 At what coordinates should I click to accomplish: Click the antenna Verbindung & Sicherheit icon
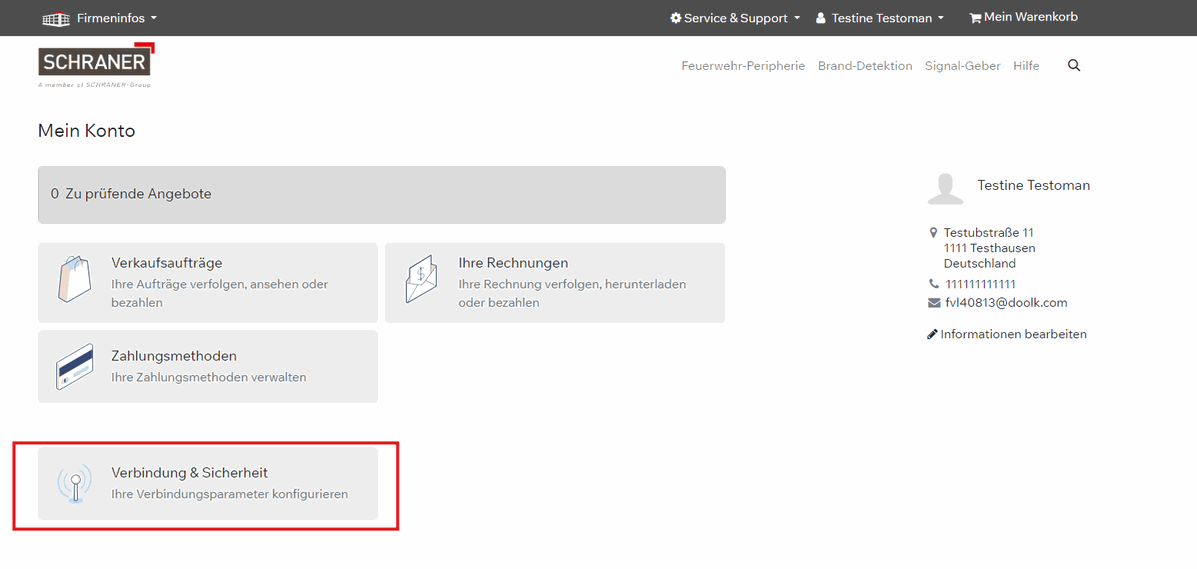(74, 483)
